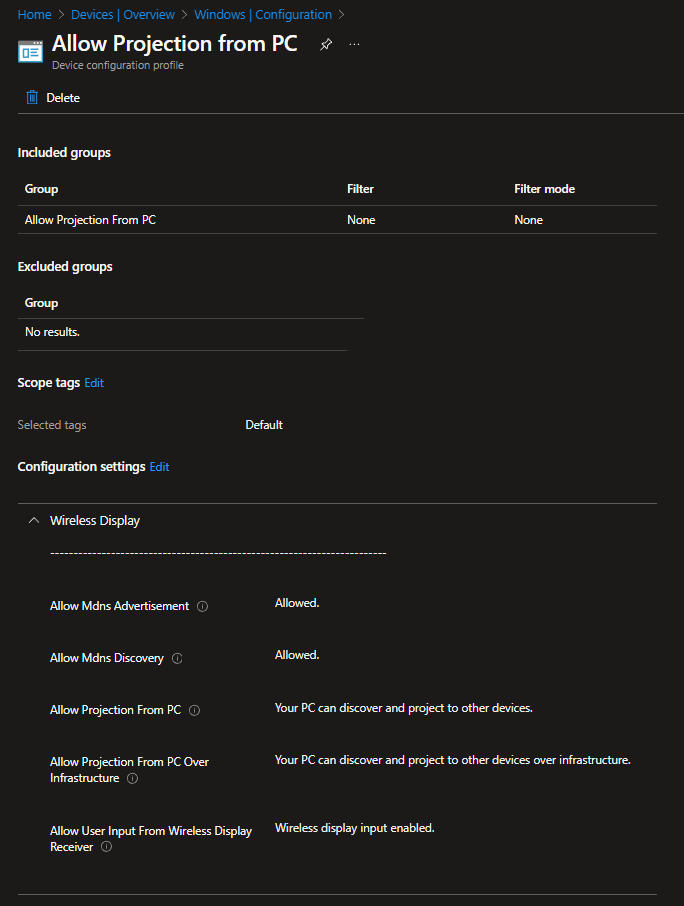Collapse the Wireless Display section

(x=34, y=521)
